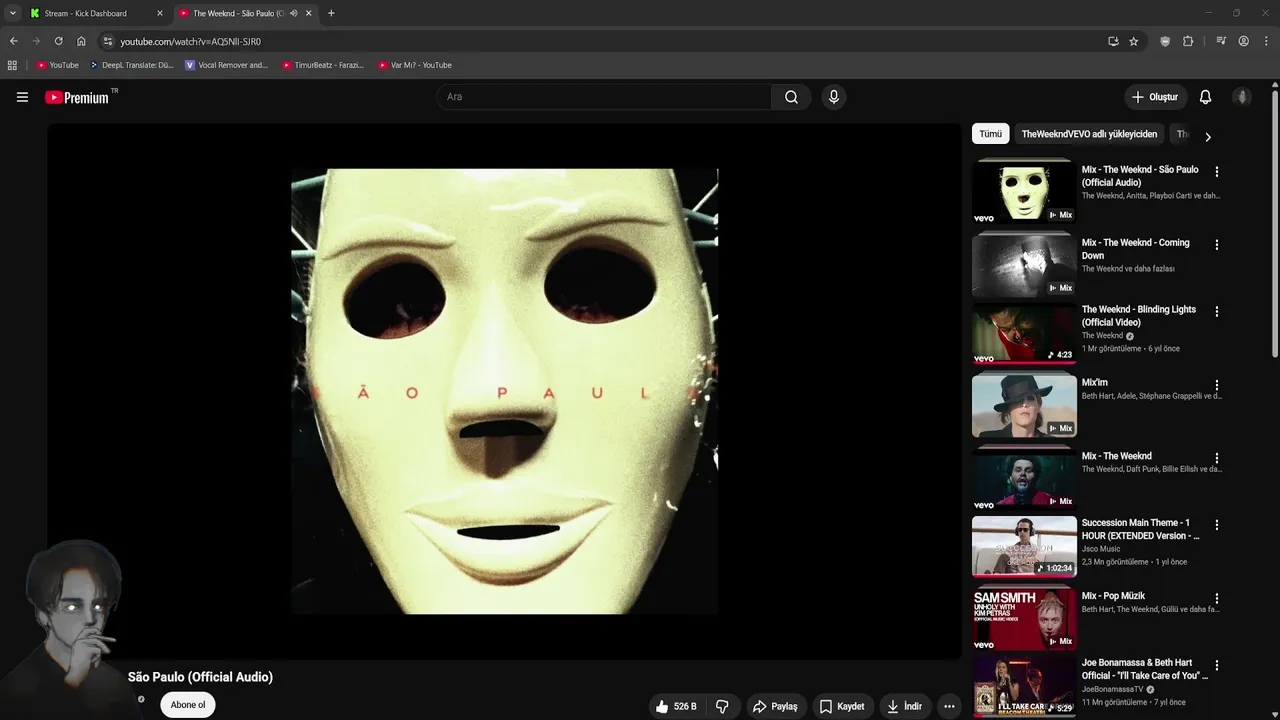This screenshot has width=1280, height=720.
Task: Open the Extensions puzzle icon
Action: point(1188,41)
